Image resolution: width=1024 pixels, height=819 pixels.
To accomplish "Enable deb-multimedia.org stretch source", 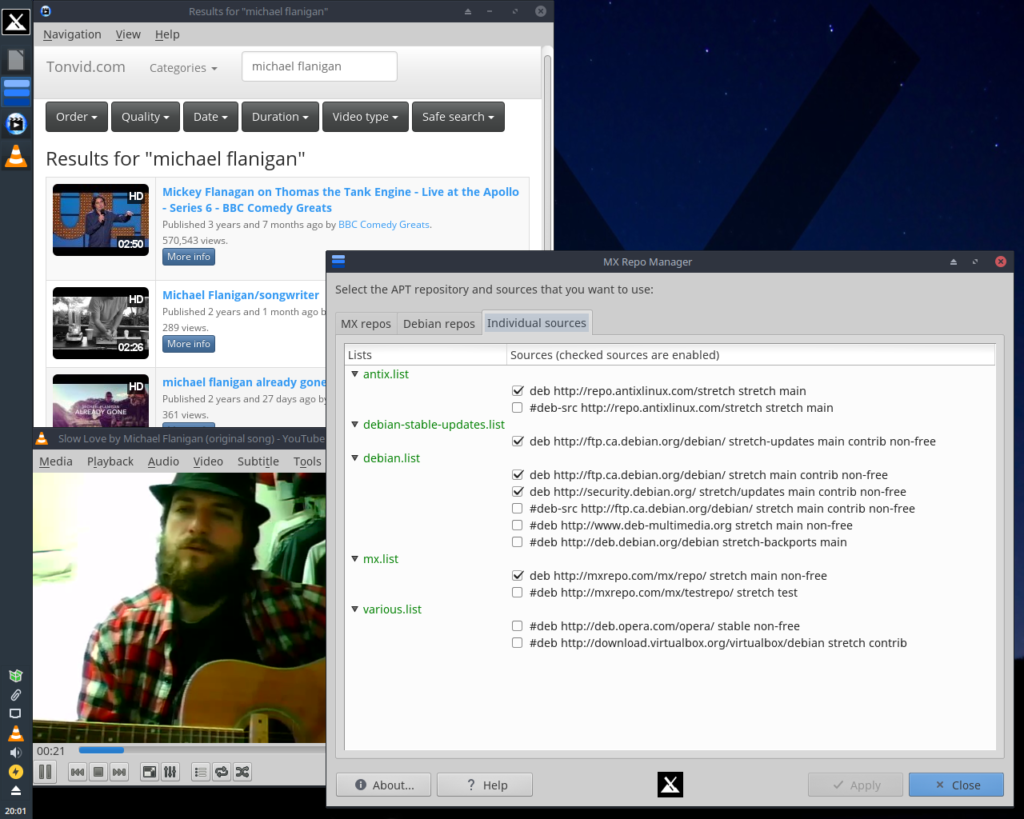I will (x=517, y=525).
